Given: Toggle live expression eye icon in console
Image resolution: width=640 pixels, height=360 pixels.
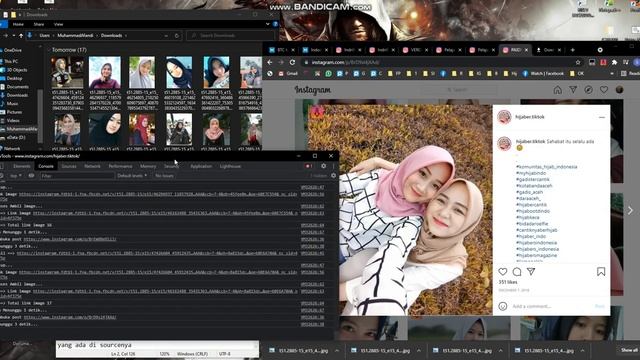Looking at the screenshot, I should click(31, 176).
